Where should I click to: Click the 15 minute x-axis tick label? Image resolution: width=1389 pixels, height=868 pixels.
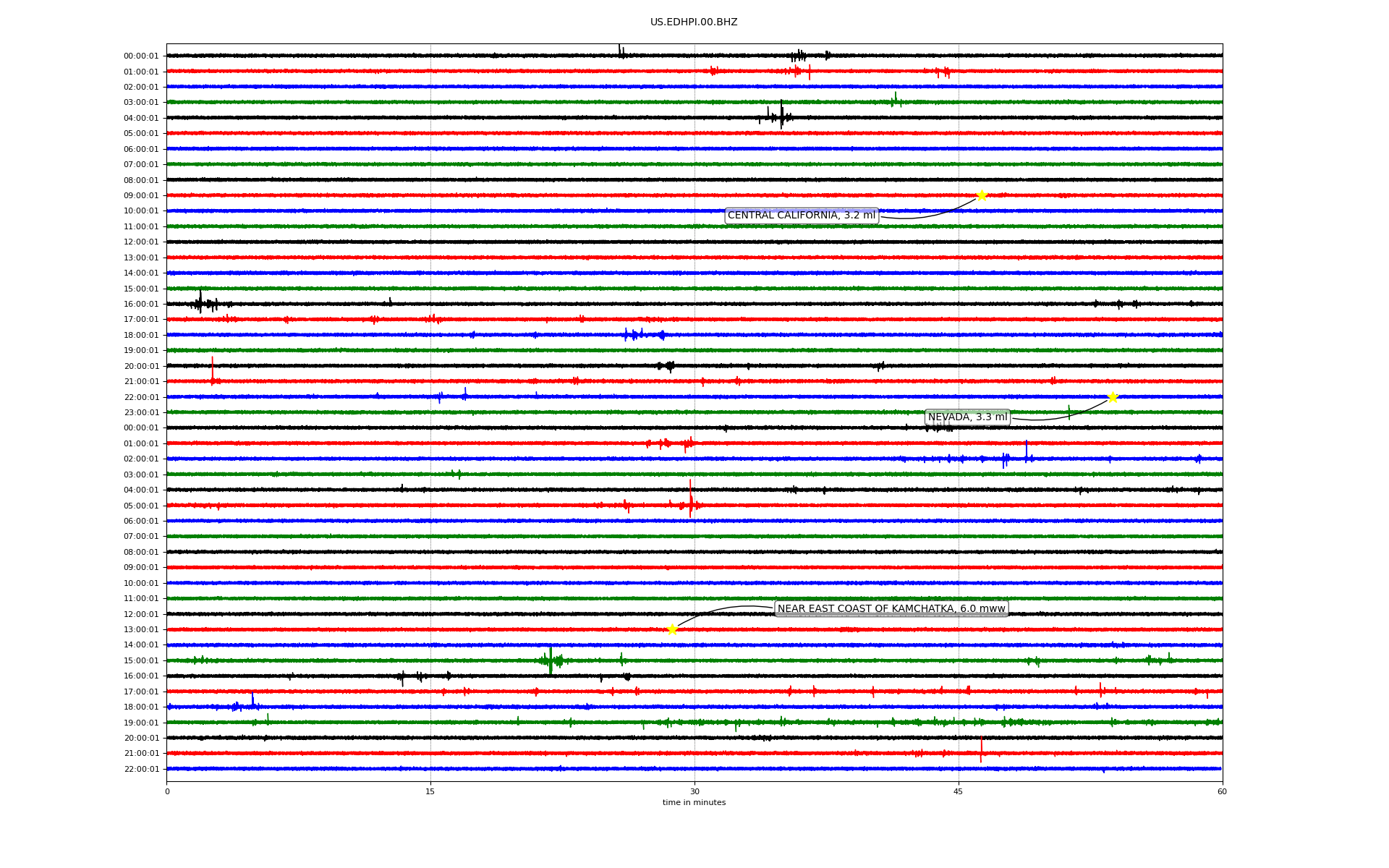(x=430, y=791)
